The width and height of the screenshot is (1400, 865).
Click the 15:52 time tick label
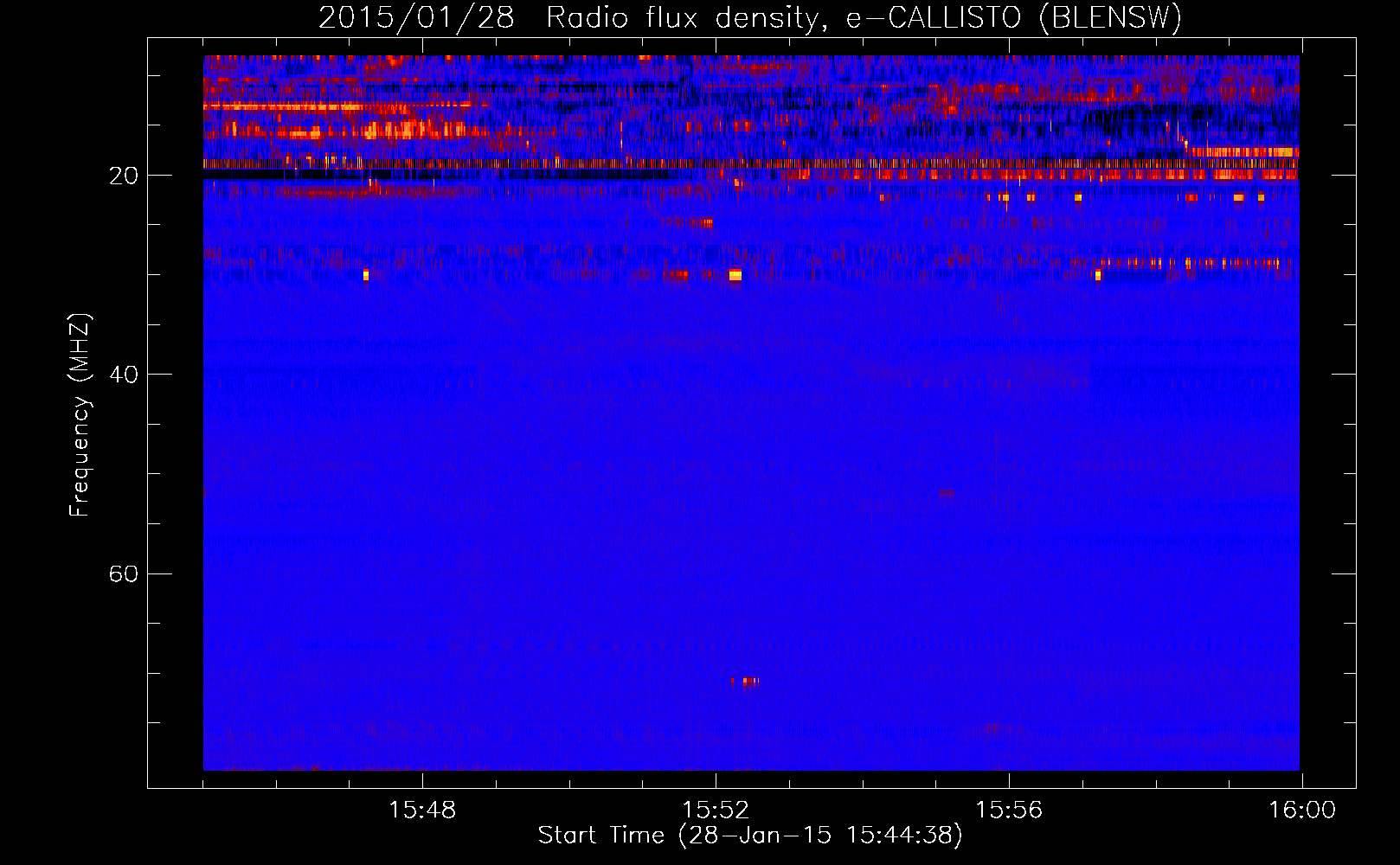point(716,811)
